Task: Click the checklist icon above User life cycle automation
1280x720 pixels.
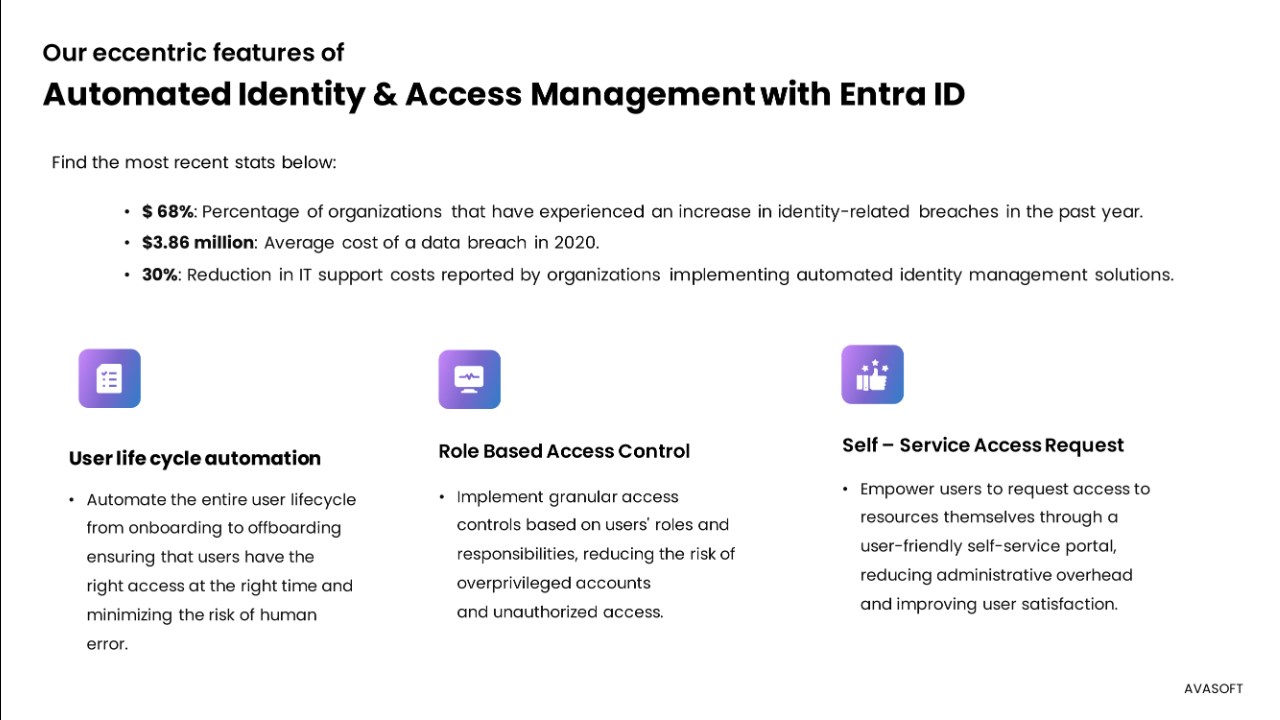Action: tap(109, 378)
